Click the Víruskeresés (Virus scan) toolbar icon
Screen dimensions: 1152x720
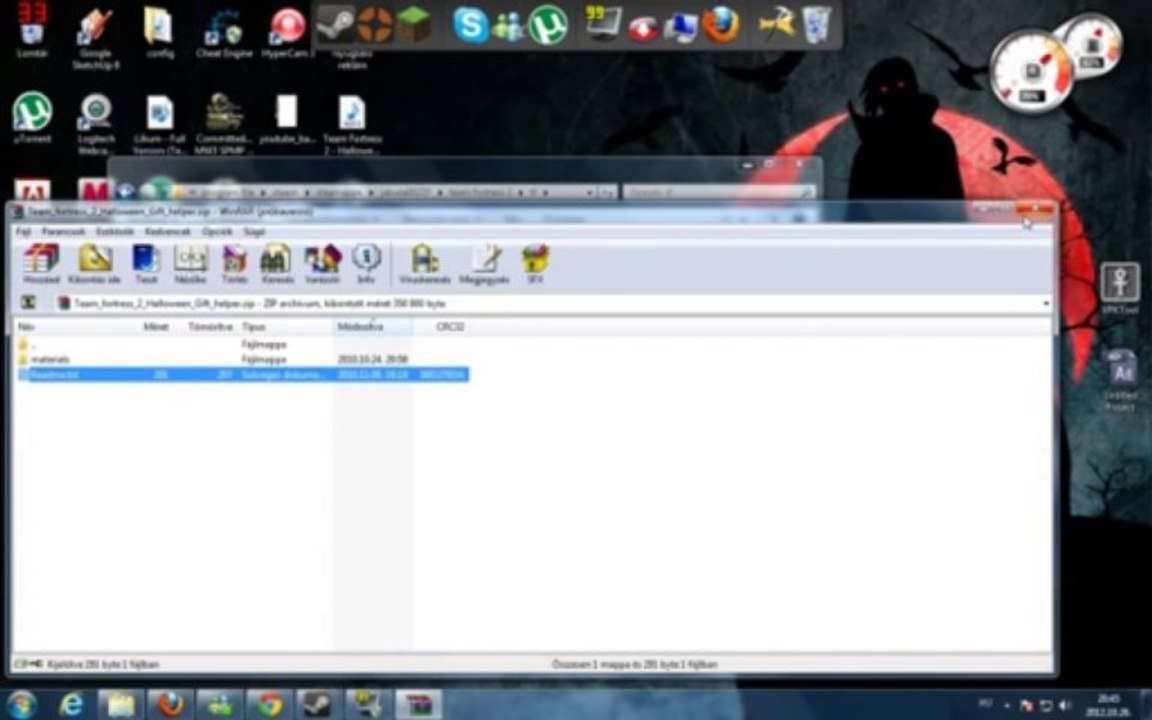(x=425, y=264)
